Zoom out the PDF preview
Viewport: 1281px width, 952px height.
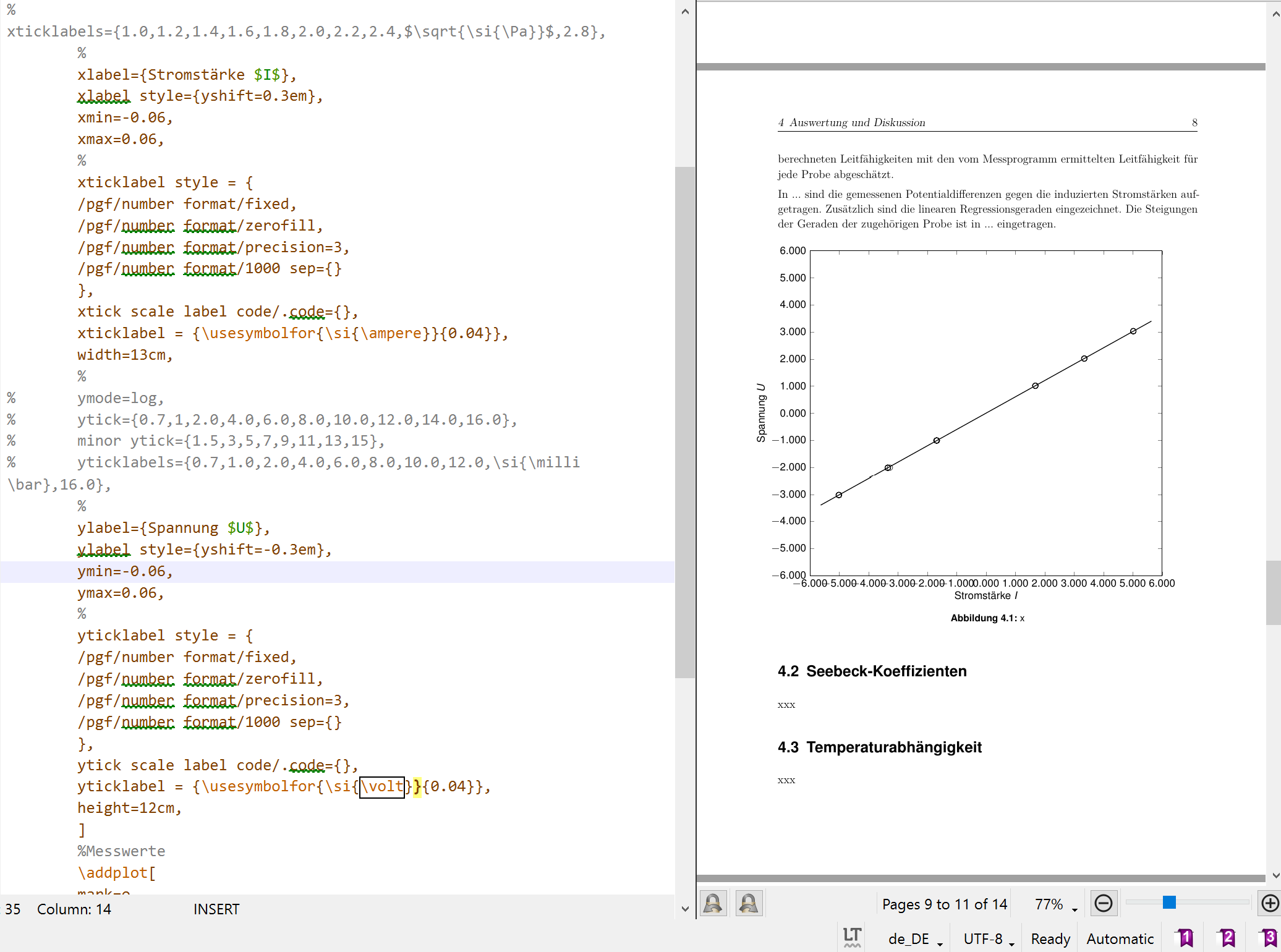(x=1104, y=903)
